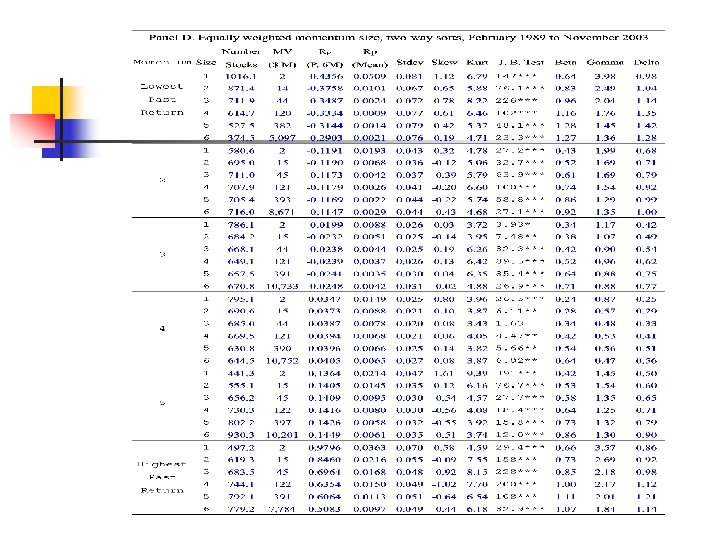Click the 0.8460 return value
The image size is (720, 540).
[325, 460]
